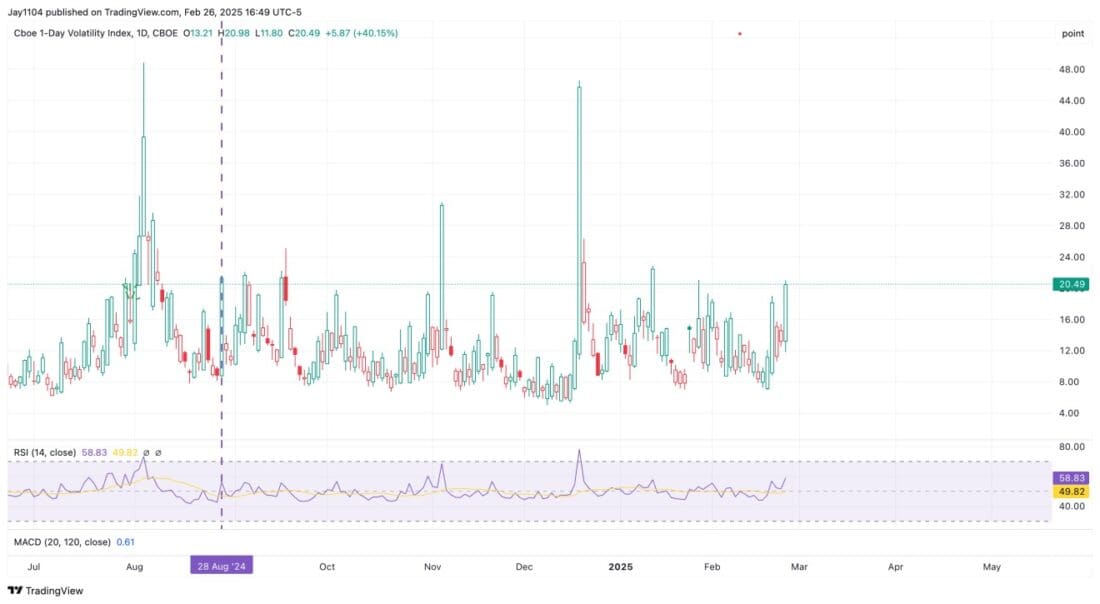Image resolution: width=1100 pixels, height=604 pixels.
Task: Click the red alert dot above the chart
Action: click(739, 33)
